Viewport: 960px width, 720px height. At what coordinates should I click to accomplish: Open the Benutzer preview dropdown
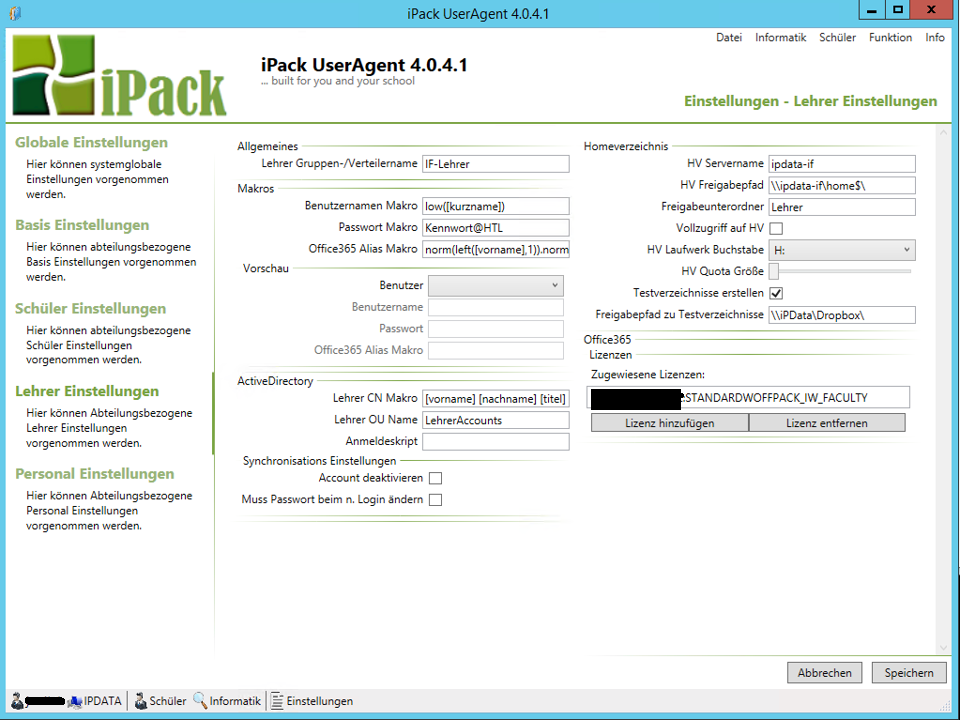coord(495,286)
